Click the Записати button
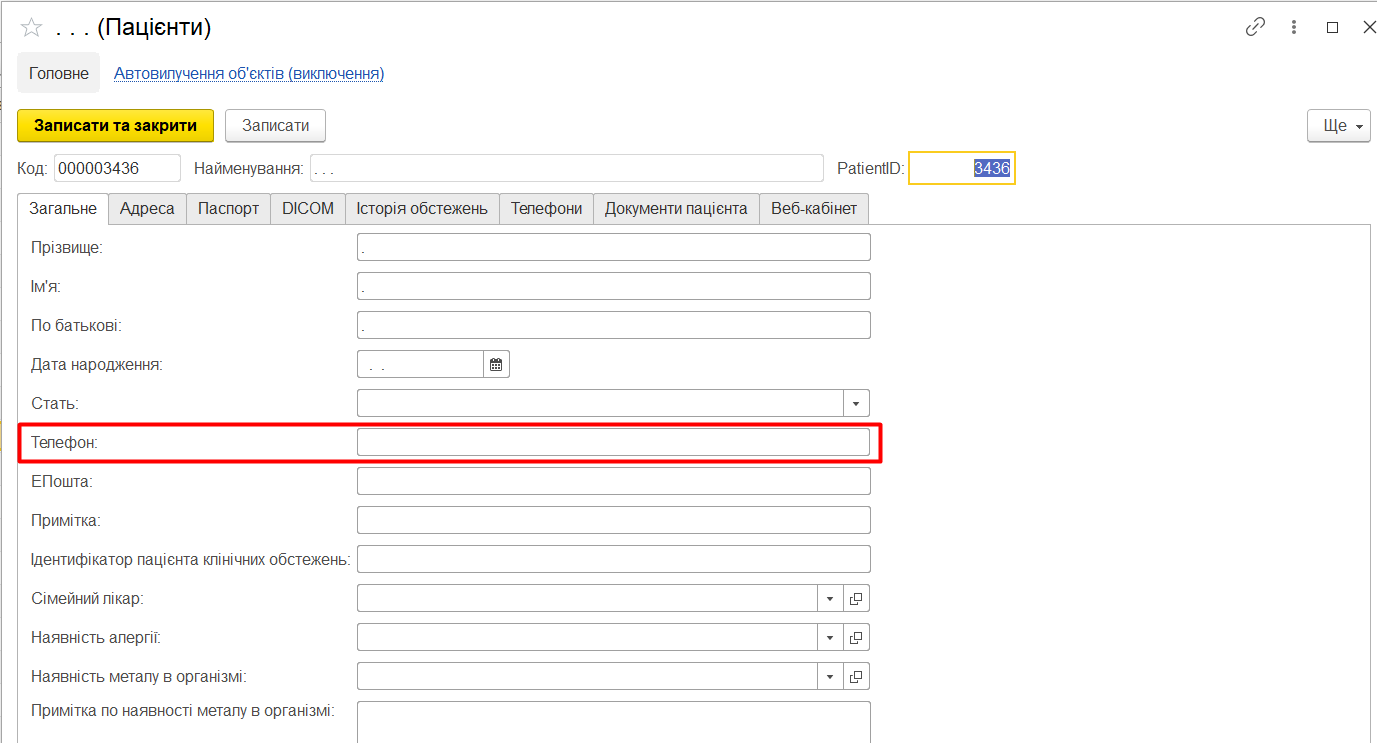 click(x=275, y=126)
